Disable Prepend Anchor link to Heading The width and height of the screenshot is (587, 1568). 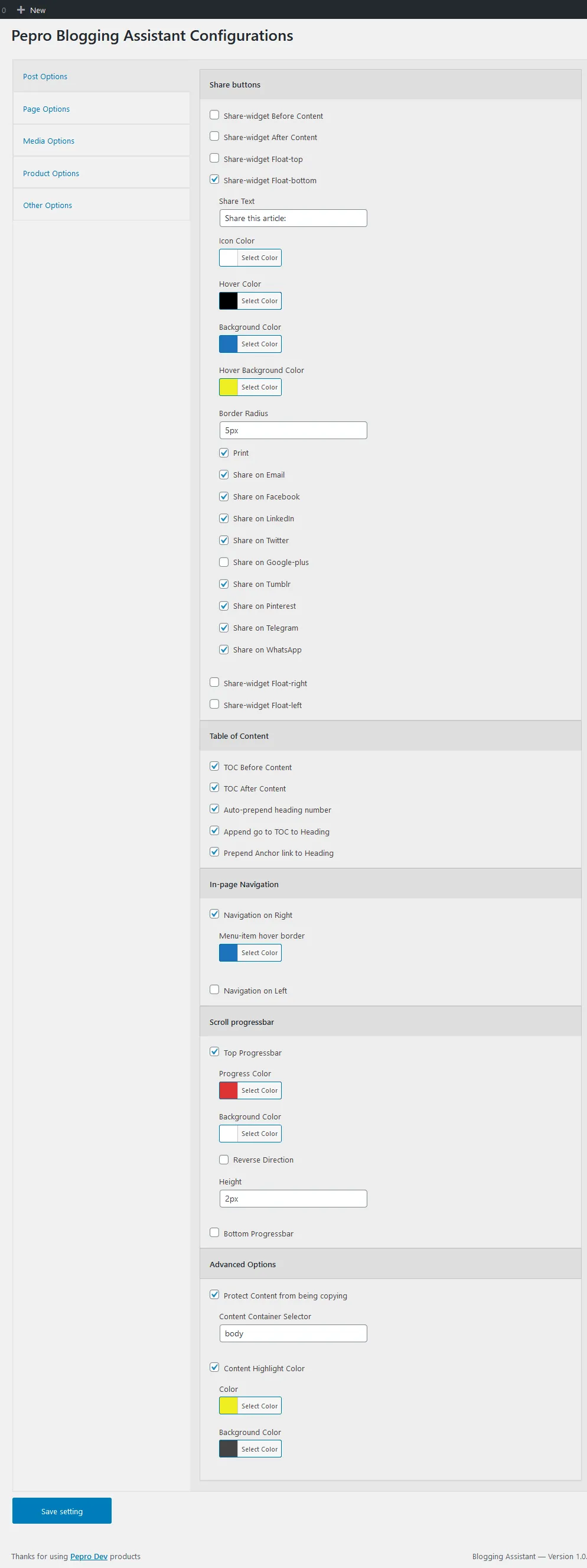[214, 852]
